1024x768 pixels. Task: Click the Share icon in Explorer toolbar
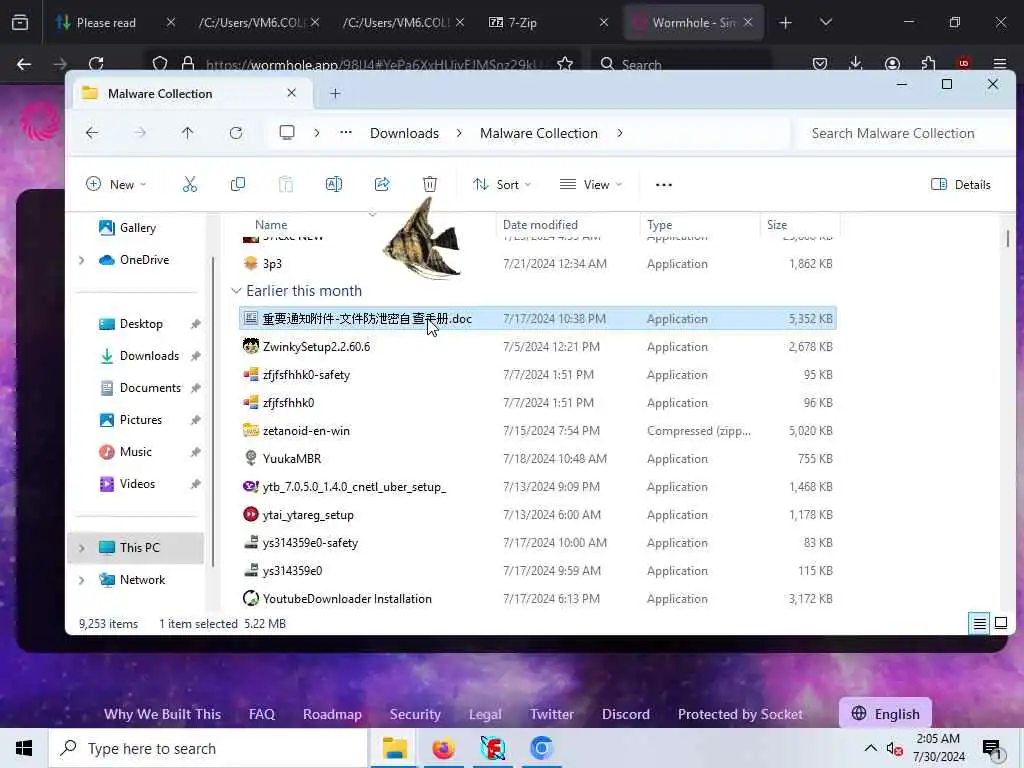click(382, 184)
